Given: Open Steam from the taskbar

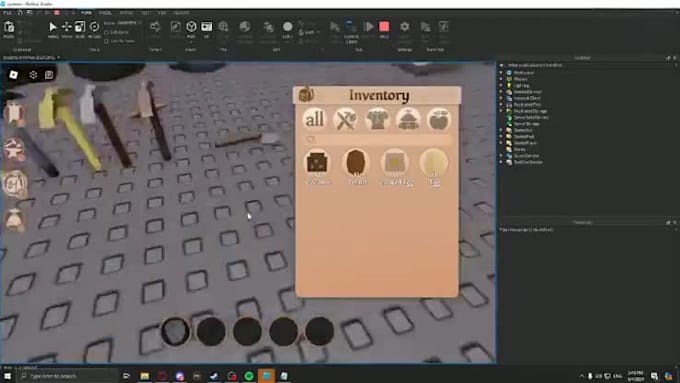Looking at the screenshot, I should point(214,376).
